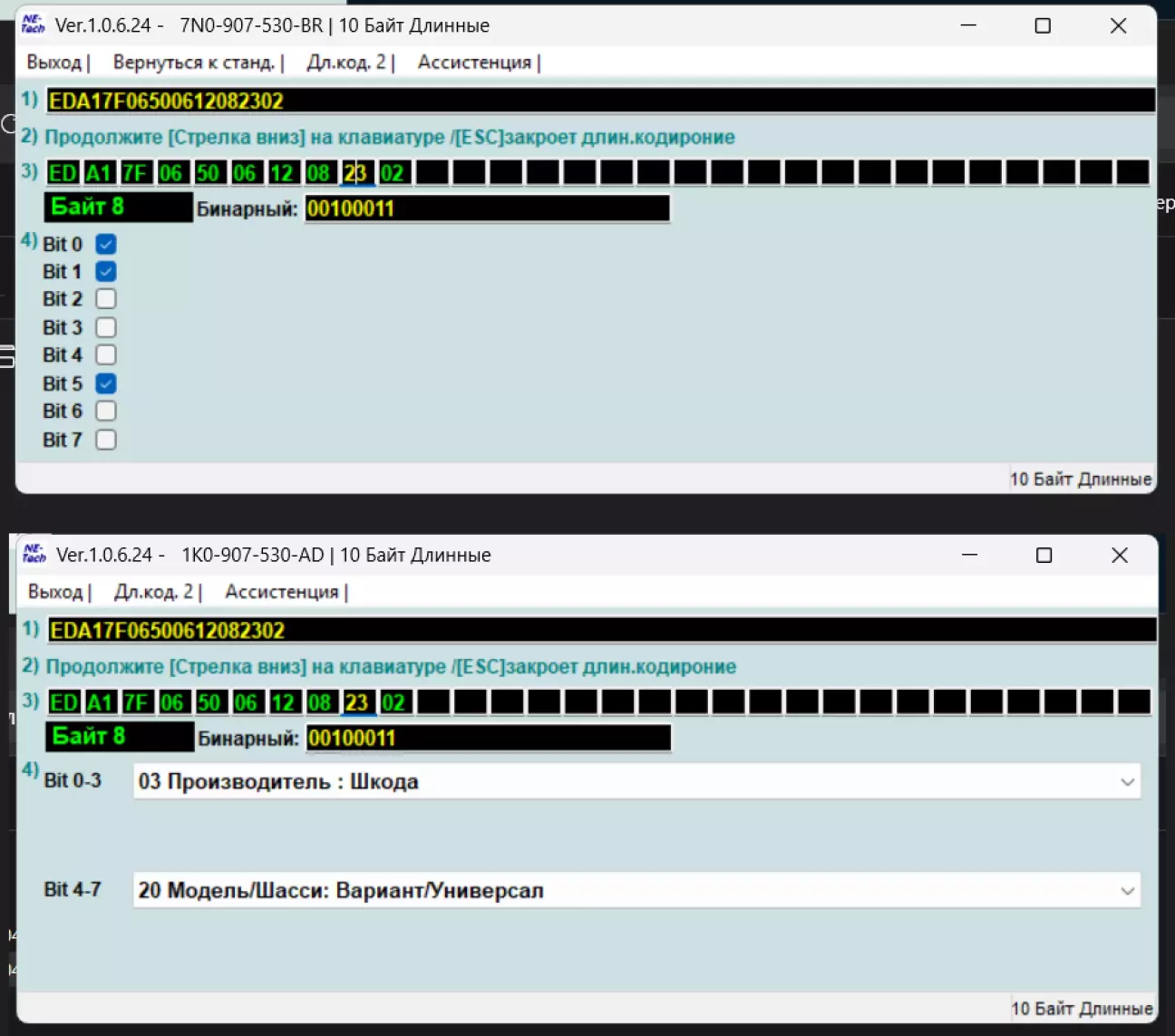Expand Bit 4-7 Модель/Шасси dropdown
Screen dimensions: 1175x1036
(x=636, y=890)
